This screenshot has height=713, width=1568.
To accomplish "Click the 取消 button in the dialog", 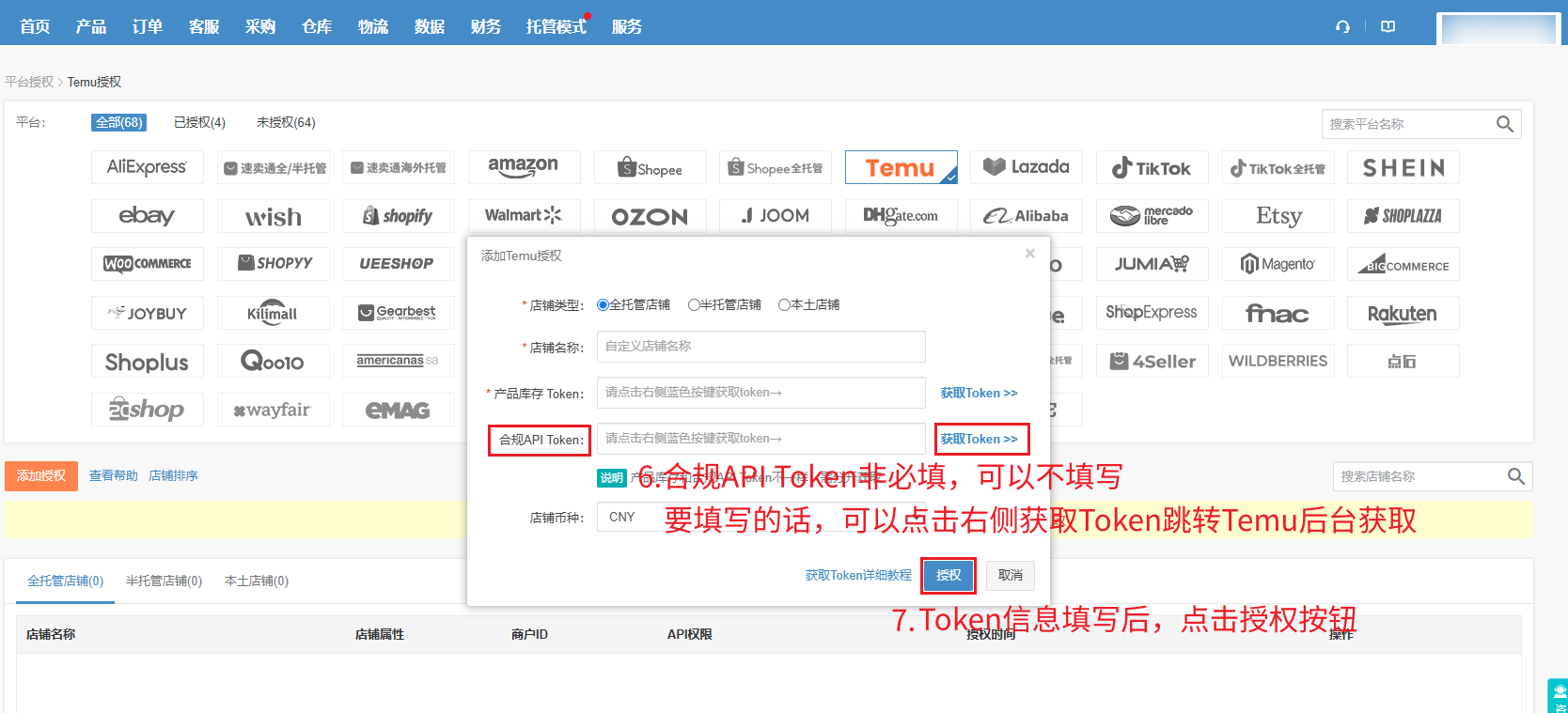I will click(x=1011, y=575).
